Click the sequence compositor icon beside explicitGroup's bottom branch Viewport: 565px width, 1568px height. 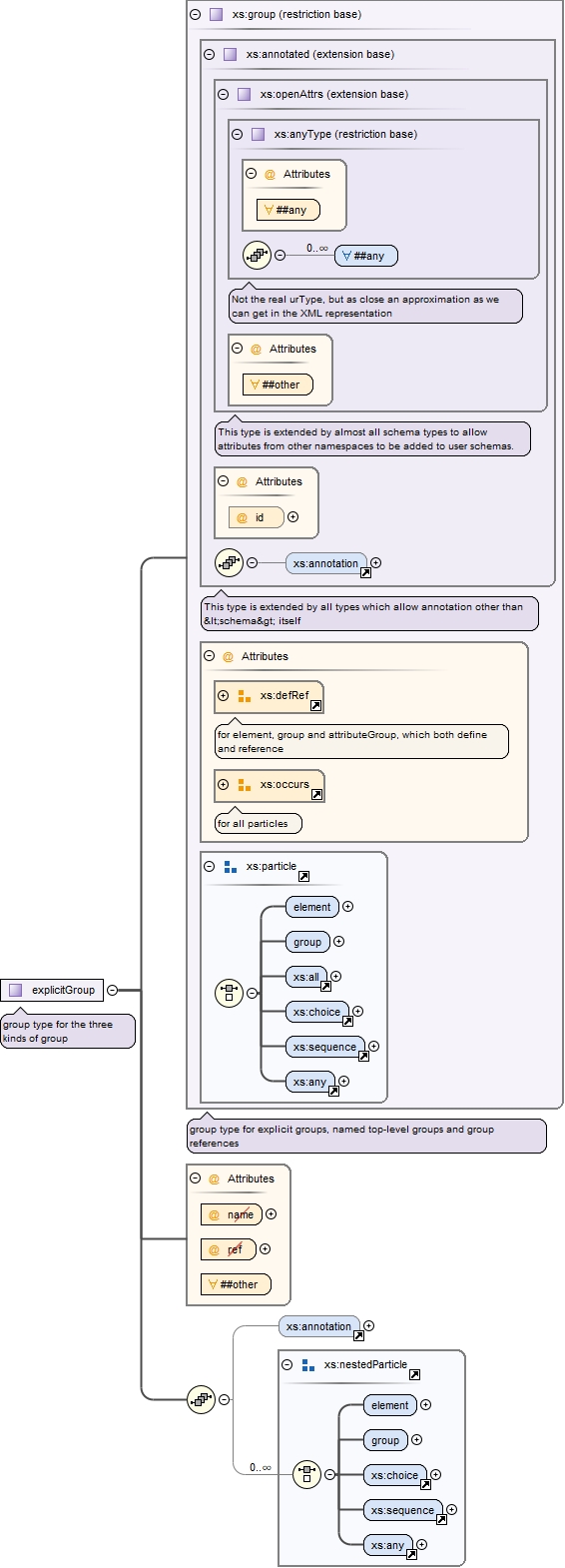click(x=201, y=1399)
